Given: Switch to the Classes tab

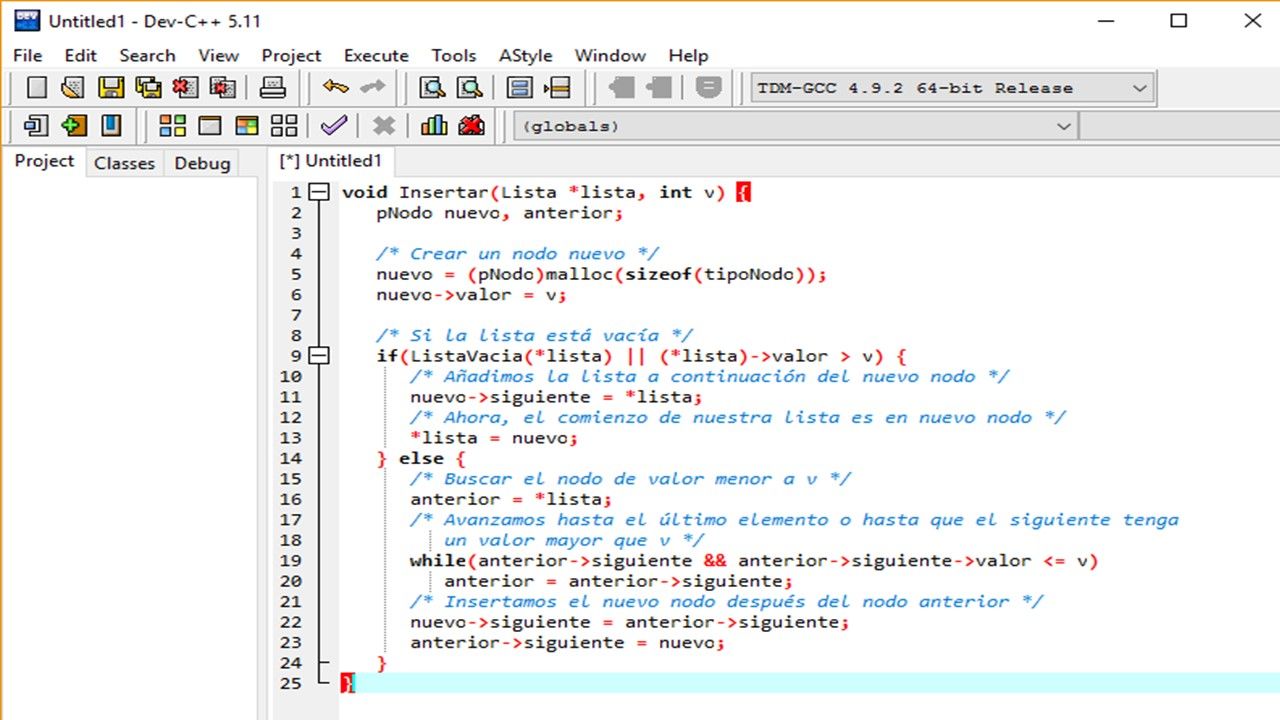Looking at the screenshot, I should [124, 163].
